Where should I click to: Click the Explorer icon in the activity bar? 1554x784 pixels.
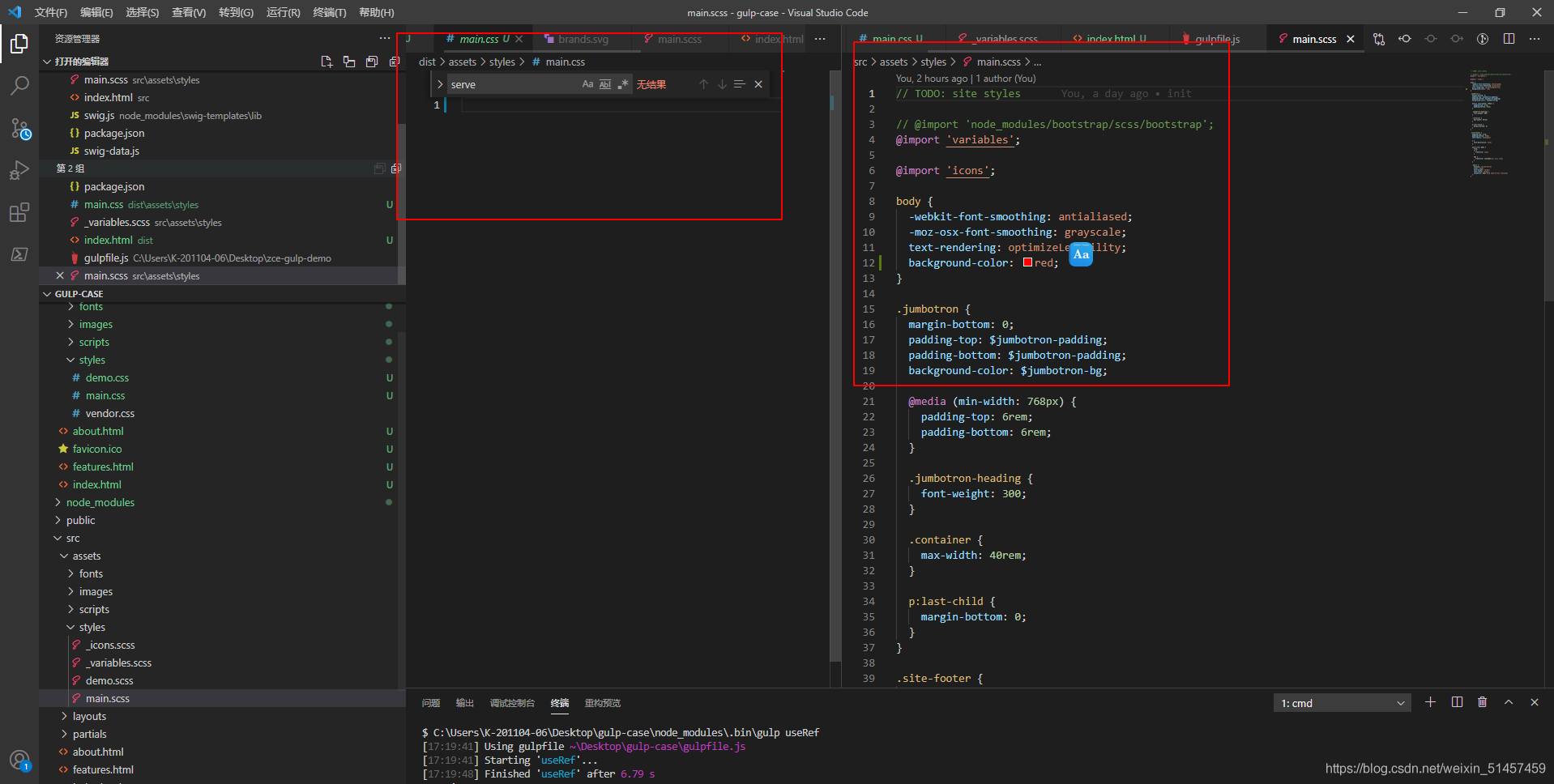coord(19,44)
